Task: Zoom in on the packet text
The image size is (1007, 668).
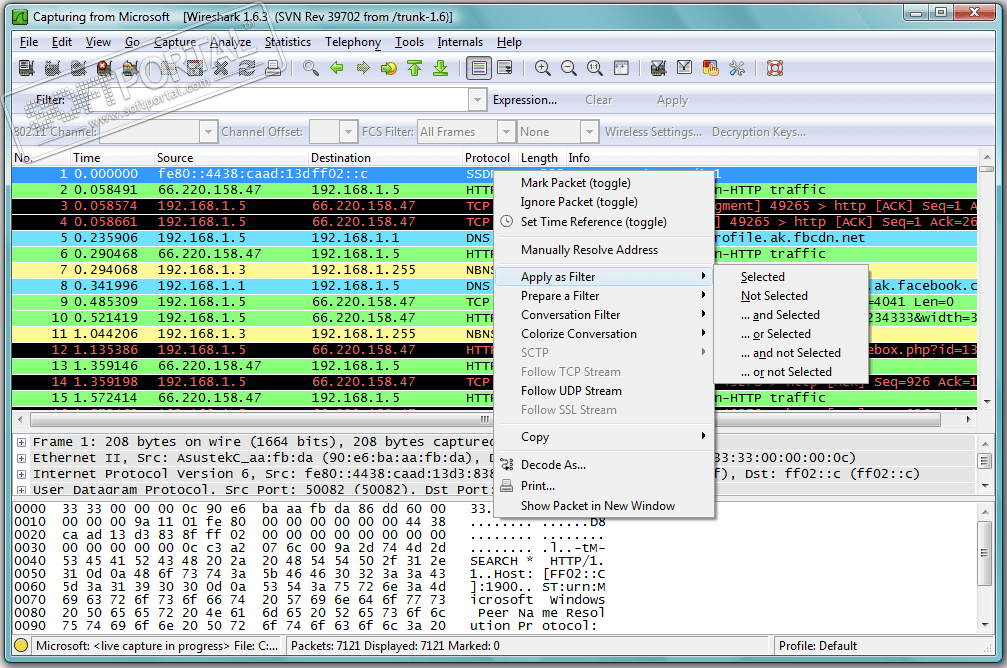Action: (x=543, y=68)
